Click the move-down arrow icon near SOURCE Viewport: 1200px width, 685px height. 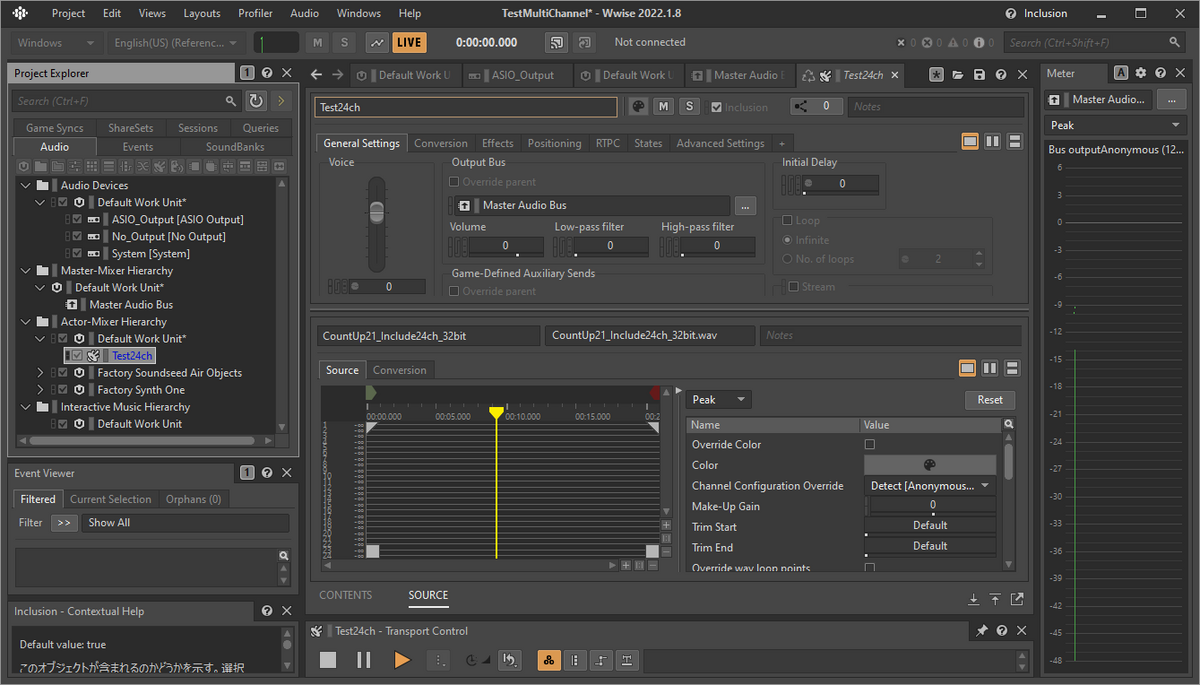click(974, 599)
